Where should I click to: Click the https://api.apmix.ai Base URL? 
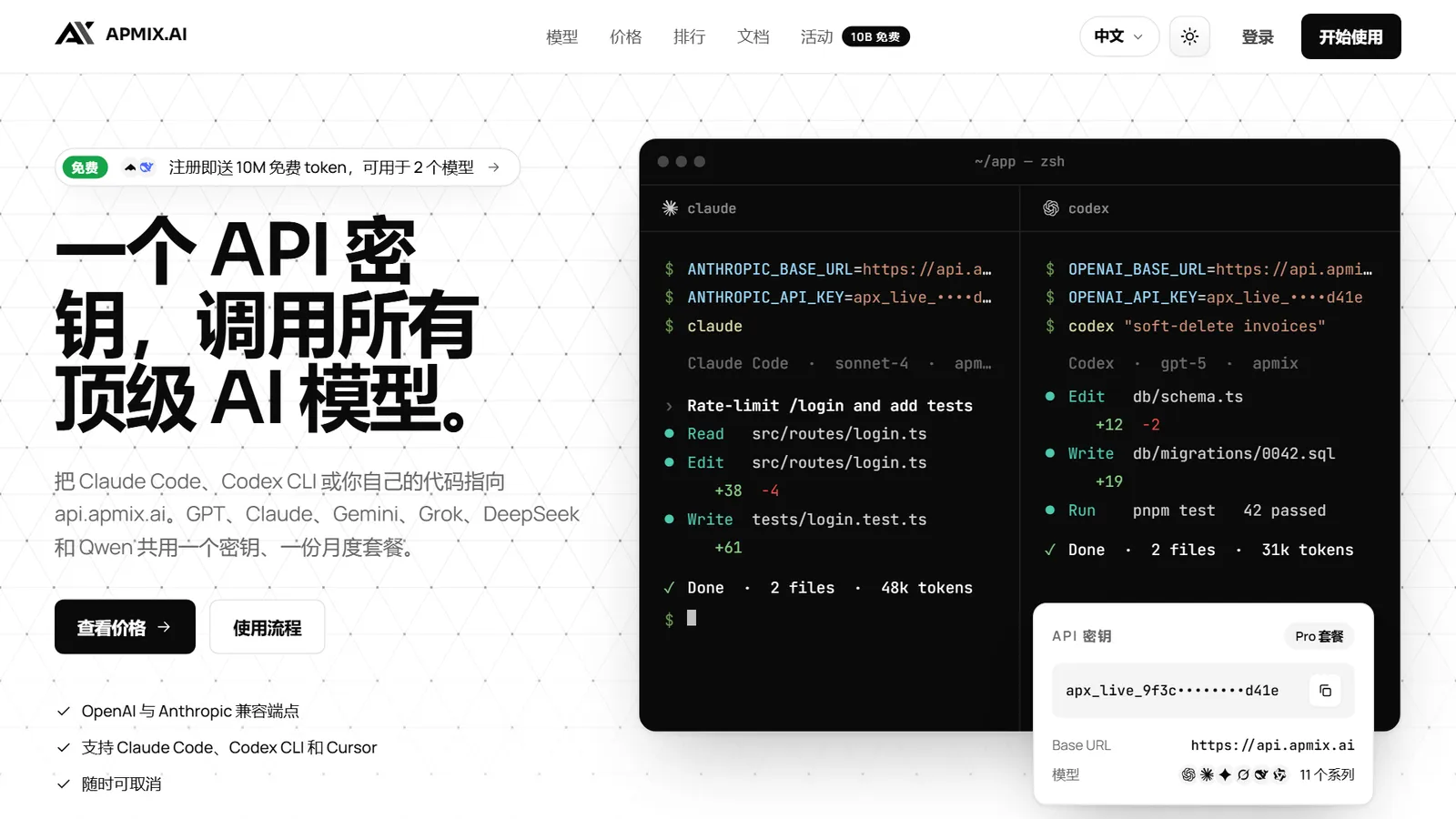coord(1272,745)
